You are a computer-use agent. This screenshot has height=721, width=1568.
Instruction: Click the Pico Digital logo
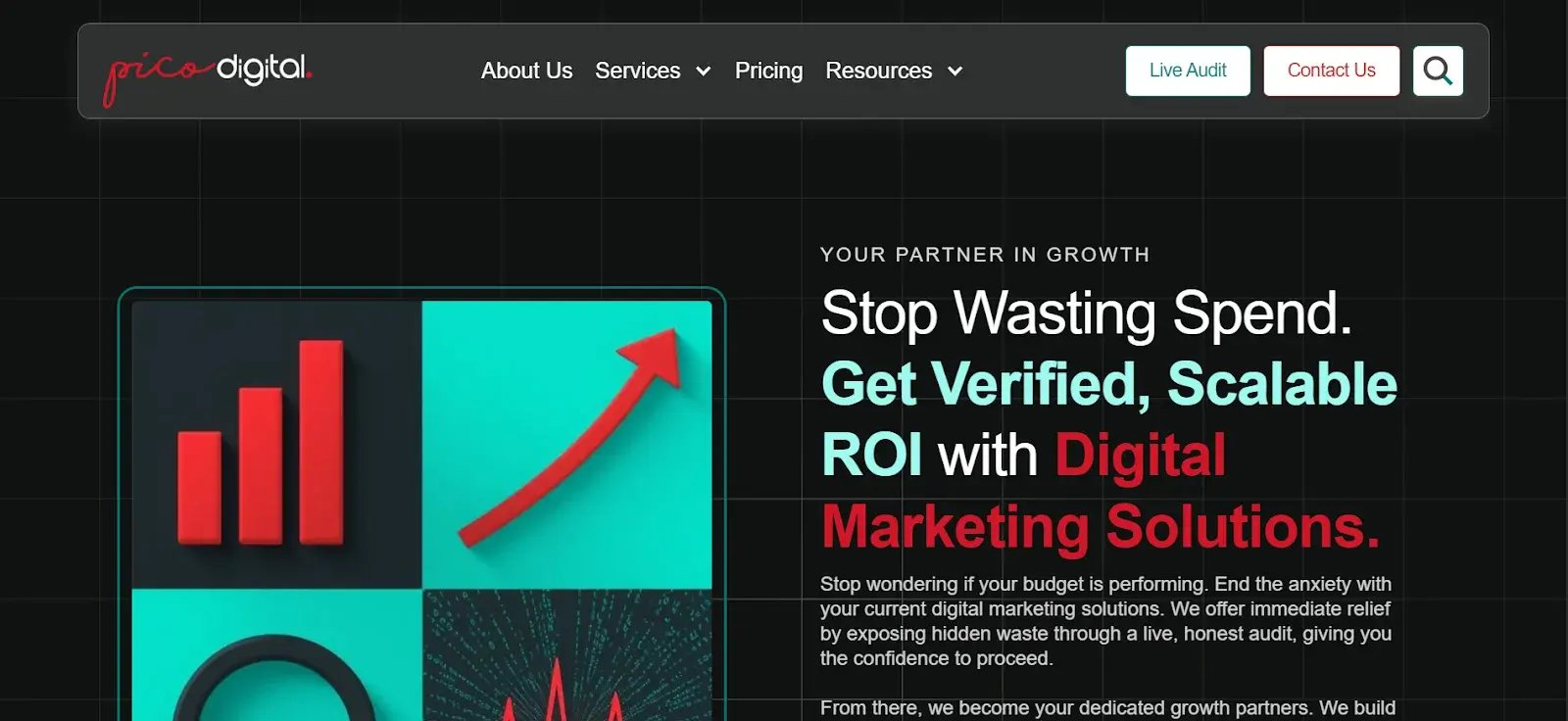point(208,73)
